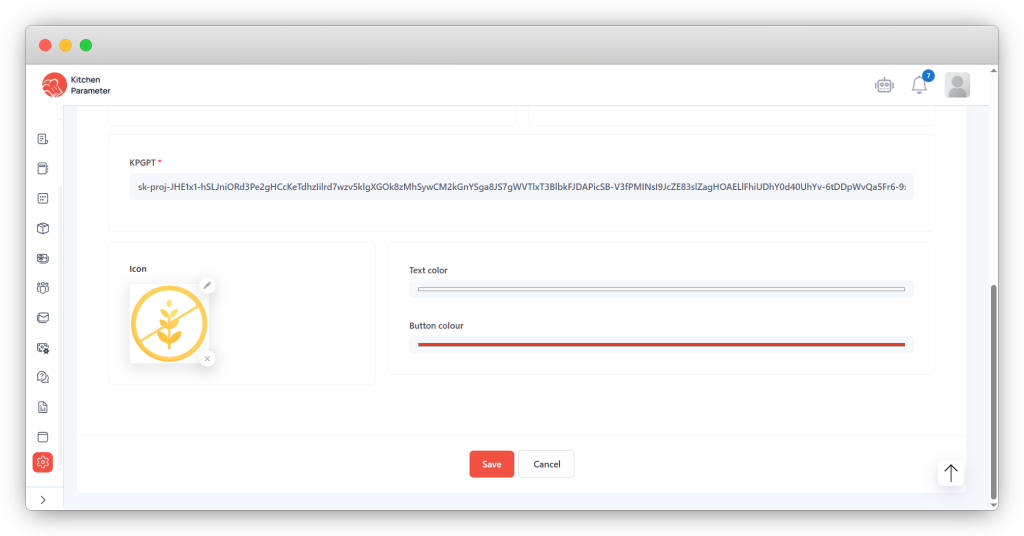Open the Button colour red swatch

click(x=661, y=344)
